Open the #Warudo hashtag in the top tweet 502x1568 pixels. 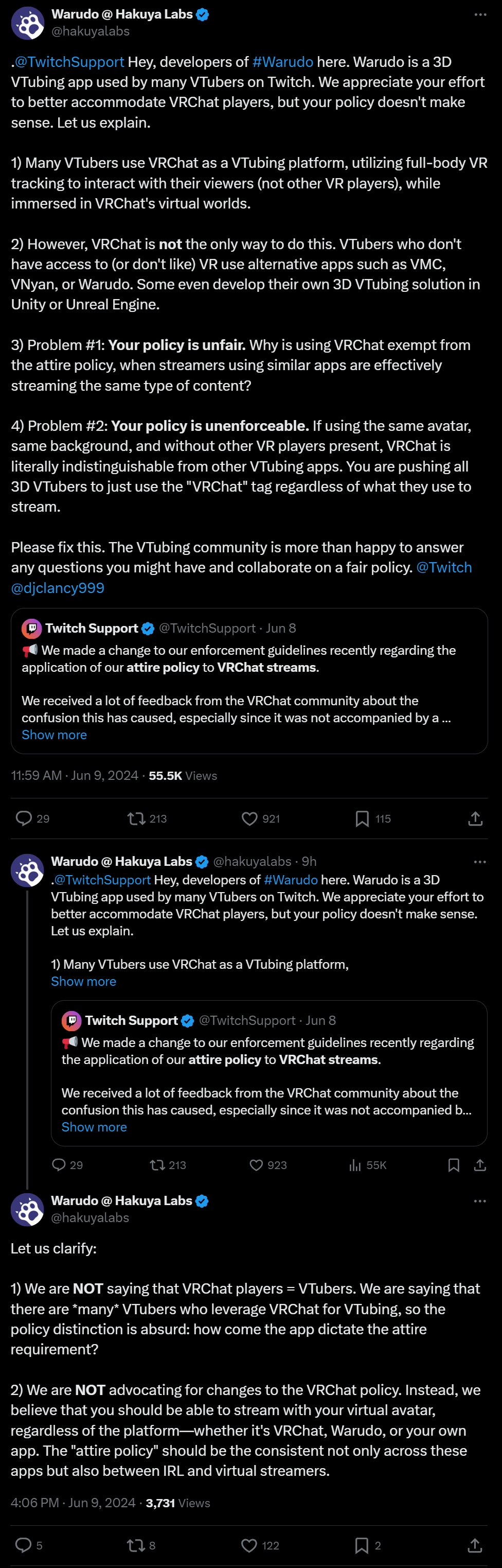pos(282,62)
